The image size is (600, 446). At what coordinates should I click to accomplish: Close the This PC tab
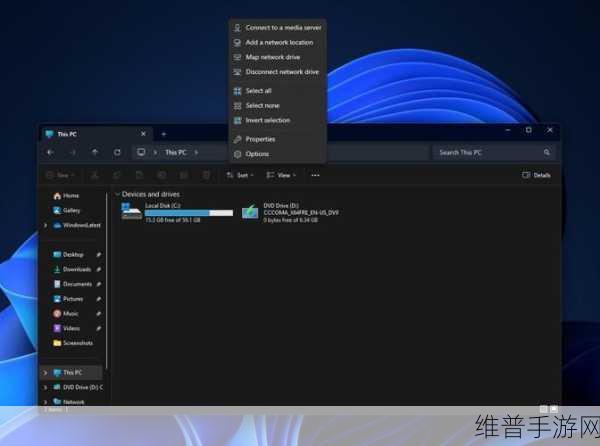tap(143, 134)
